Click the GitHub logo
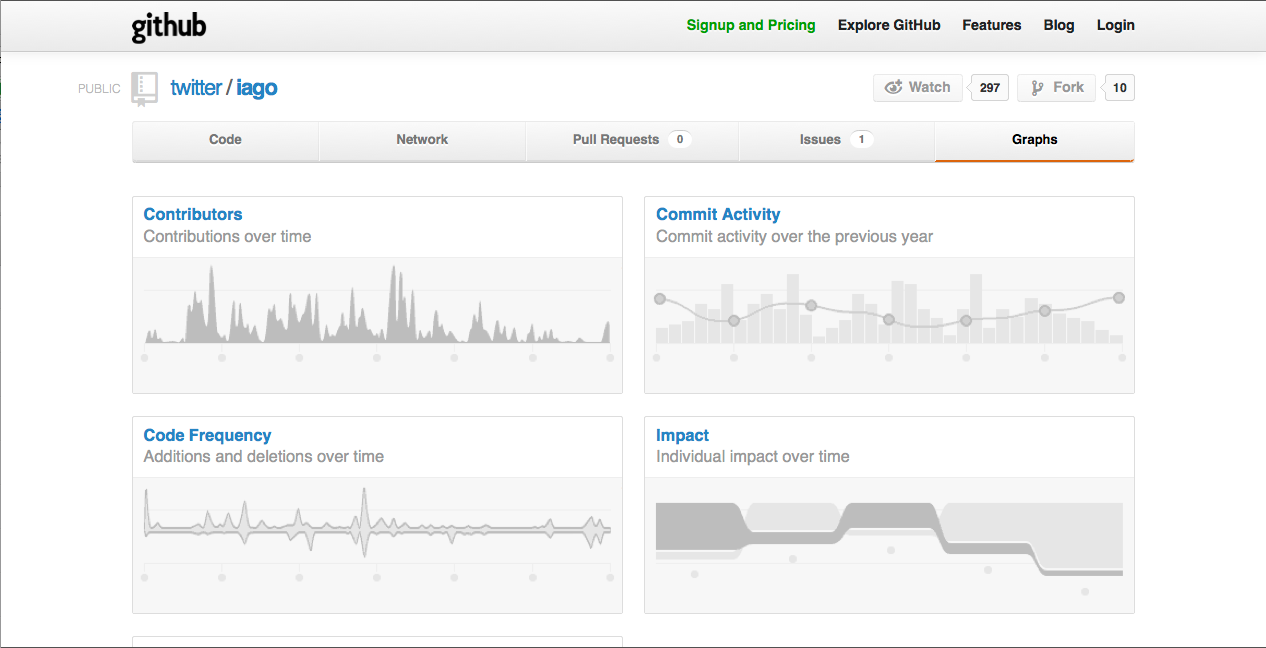This screenshot has width=1266, height=648. tap(169, 26)
